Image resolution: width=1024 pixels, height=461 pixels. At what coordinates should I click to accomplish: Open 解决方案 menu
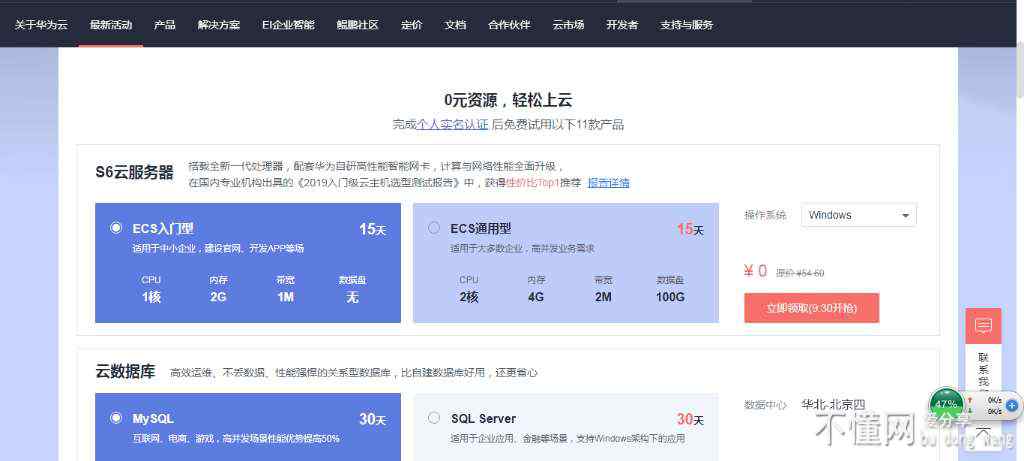click(219, 25)
